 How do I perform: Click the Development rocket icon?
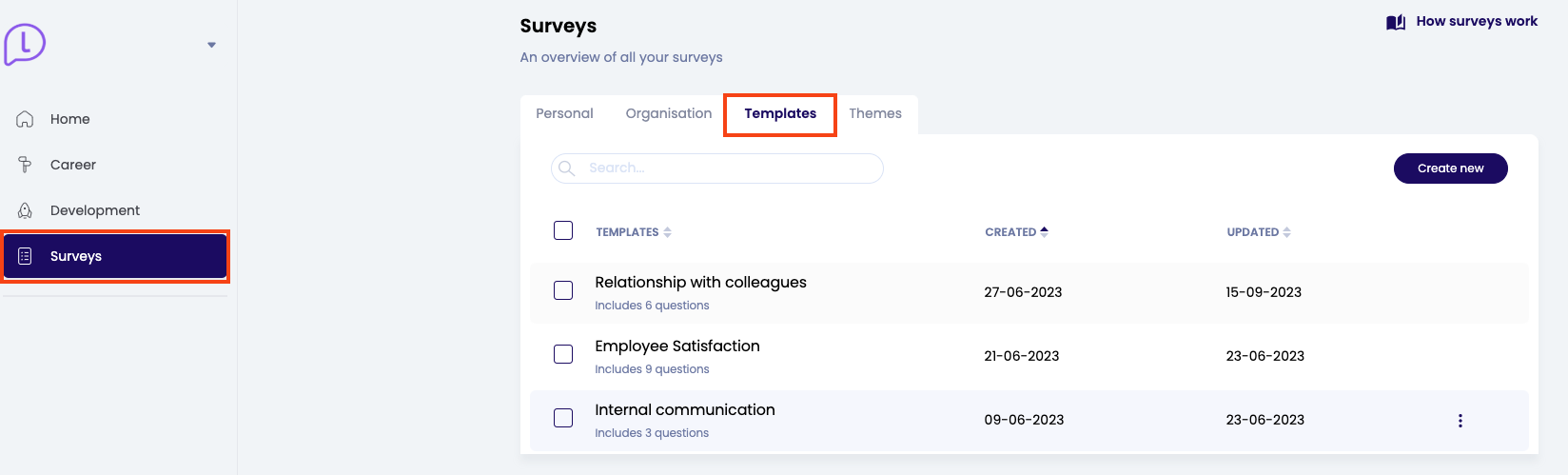click(x=26, y=210)
